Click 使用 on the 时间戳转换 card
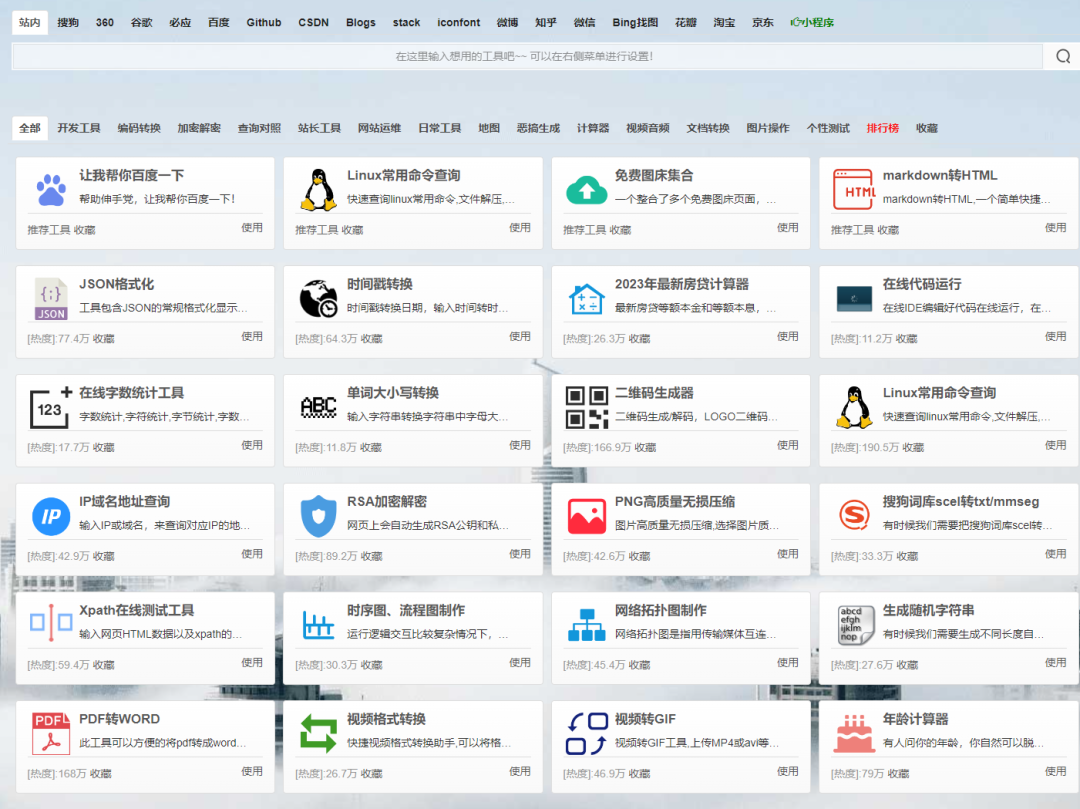Viewport: 1080px width, 809px height. click(520, 336)
